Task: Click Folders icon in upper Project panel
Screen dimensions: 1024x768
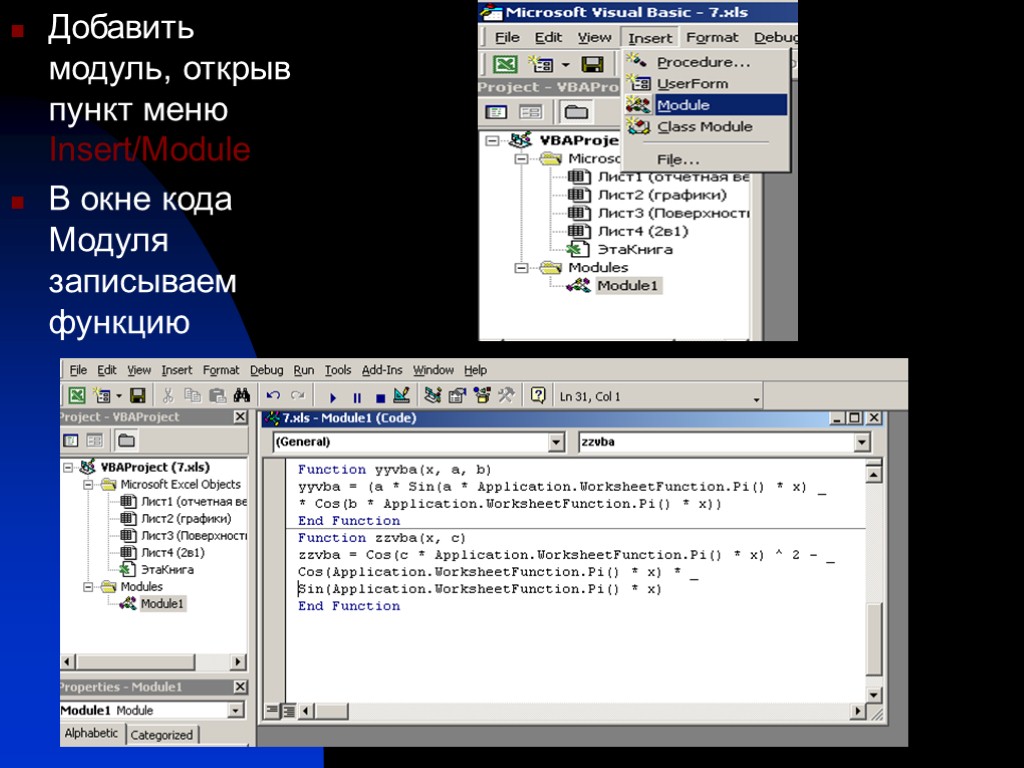Action: coord(576,112)
